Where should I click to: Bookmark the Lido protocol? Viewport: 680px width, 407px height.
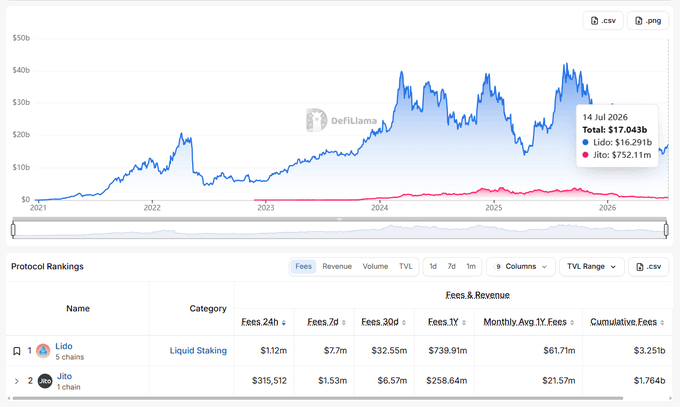16,351
